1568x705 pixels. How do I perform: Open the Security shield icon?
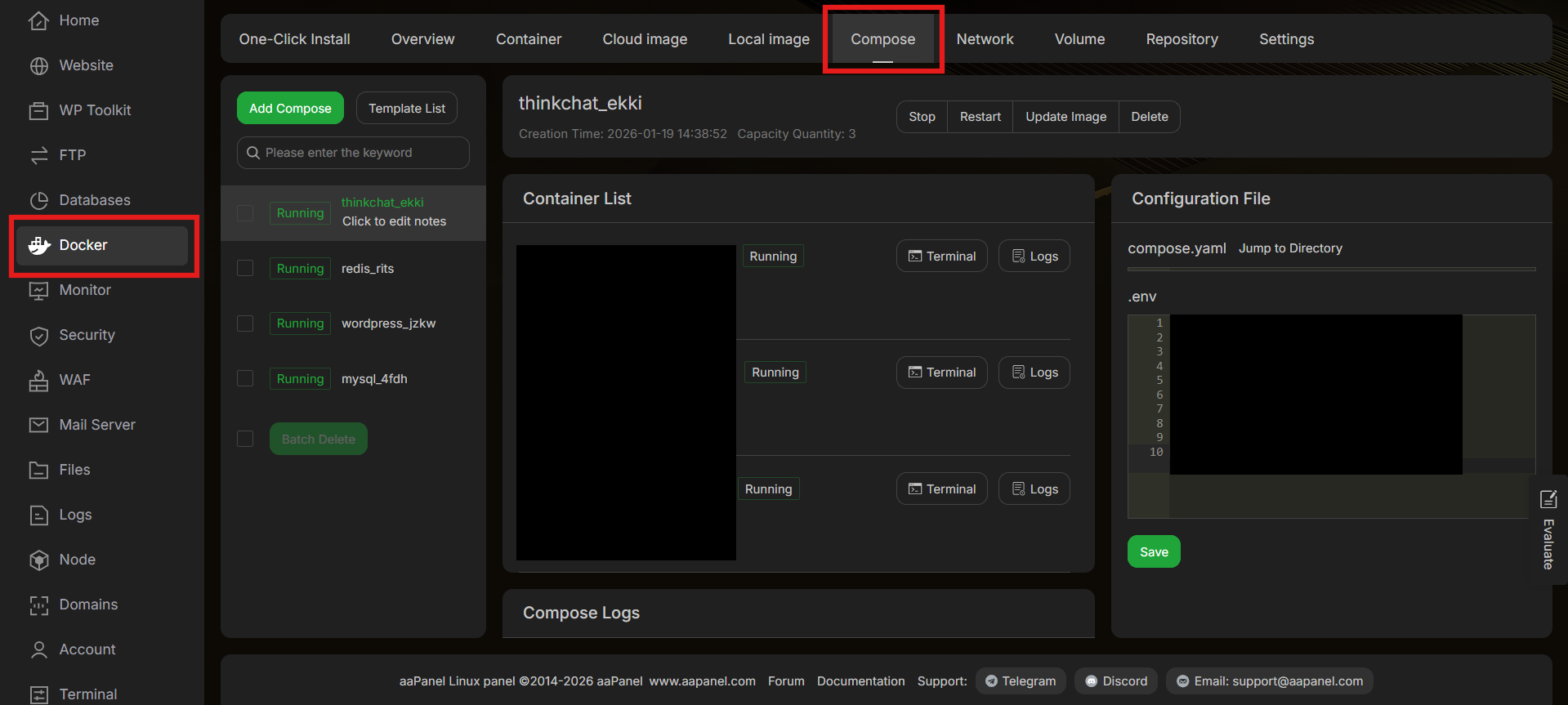(38, 335)
